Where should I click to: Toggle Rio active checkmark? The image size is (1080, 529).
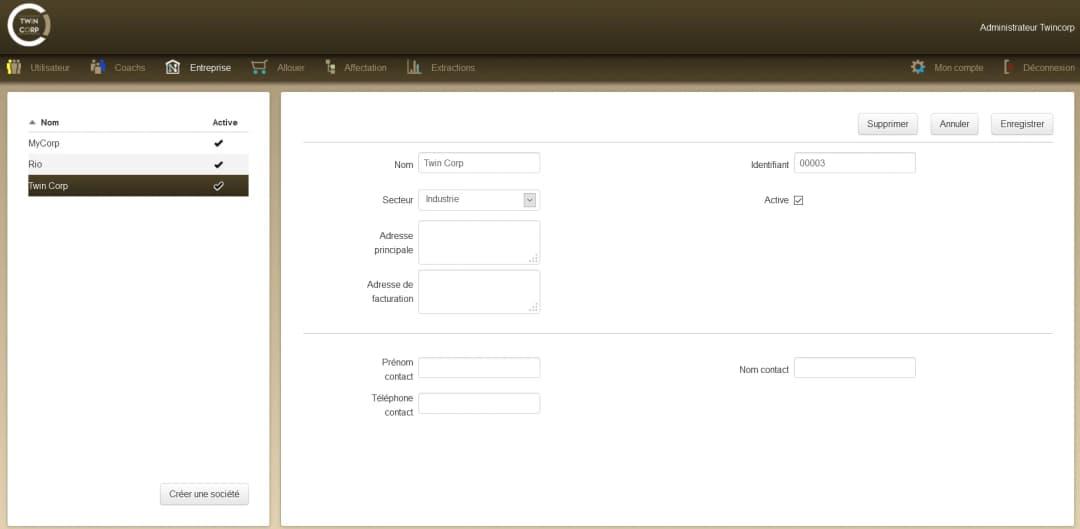coord(219,164)
